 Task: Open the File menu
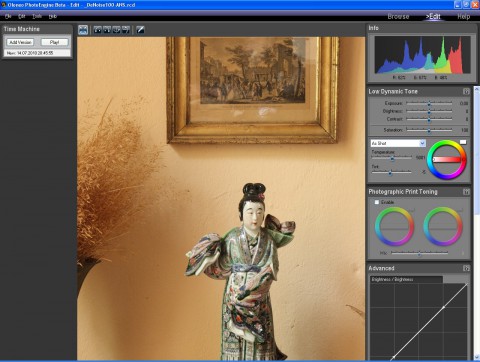coord(8,16)
